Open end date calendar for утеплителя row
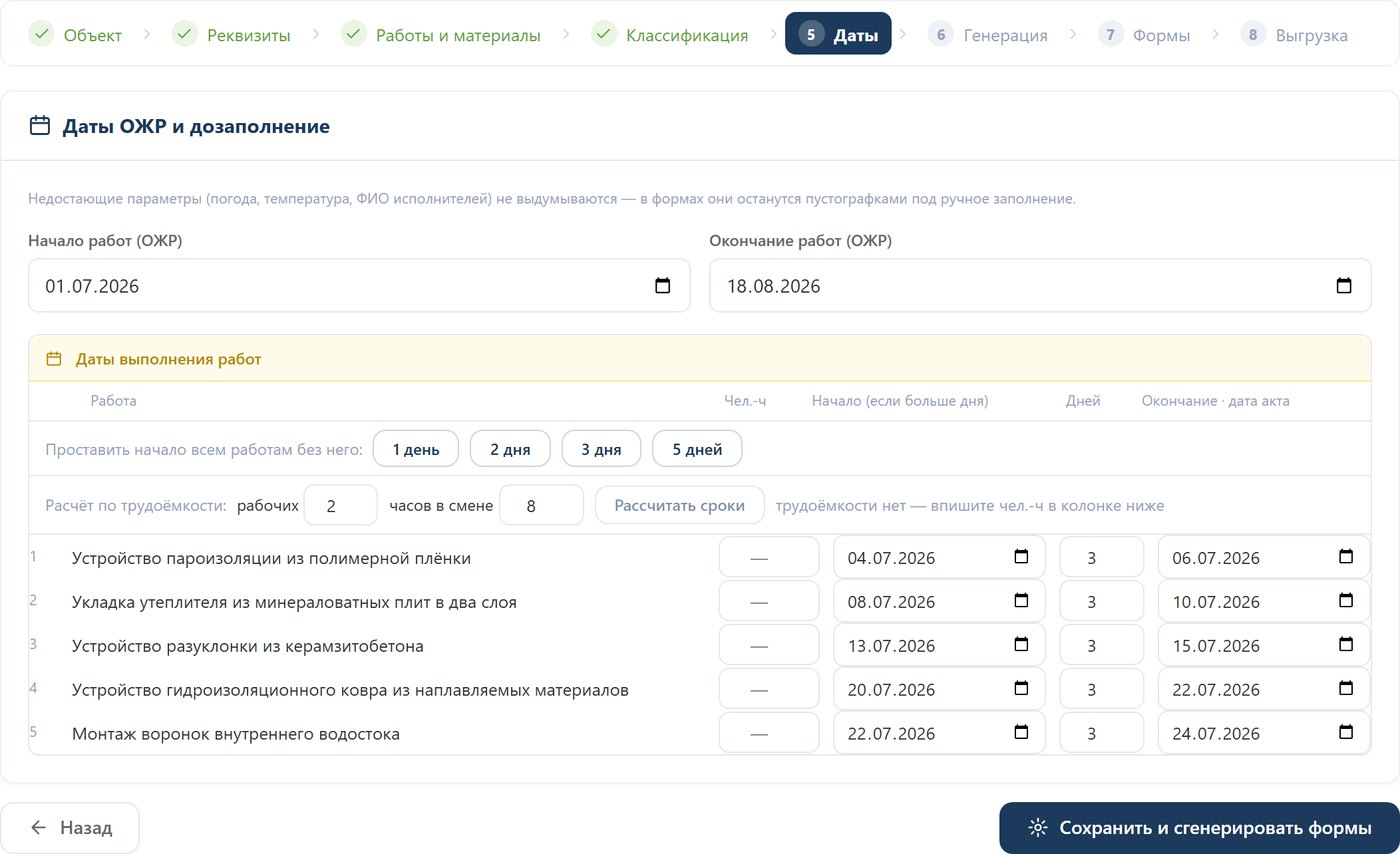 1346,601
